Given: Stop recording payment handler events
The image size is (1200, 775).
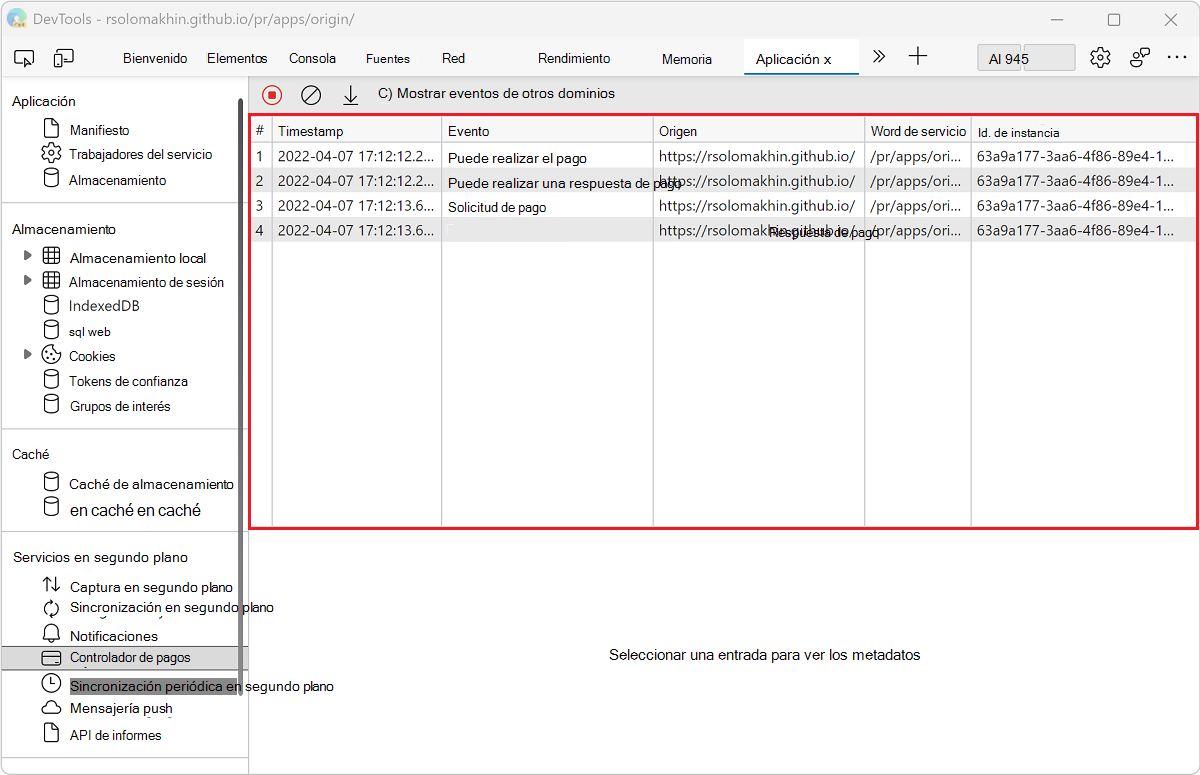Looking at the screenshot, I should pos(271,95).
